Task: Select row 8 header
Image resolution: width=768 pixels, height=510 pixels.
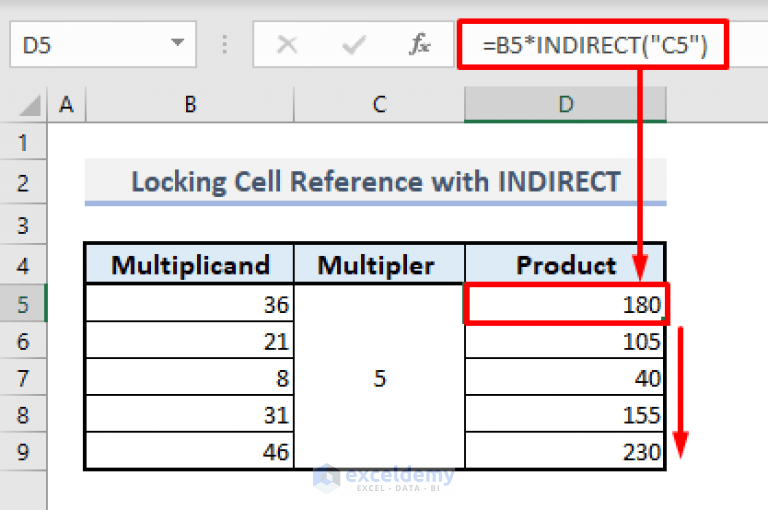Action: click(23, 414)
